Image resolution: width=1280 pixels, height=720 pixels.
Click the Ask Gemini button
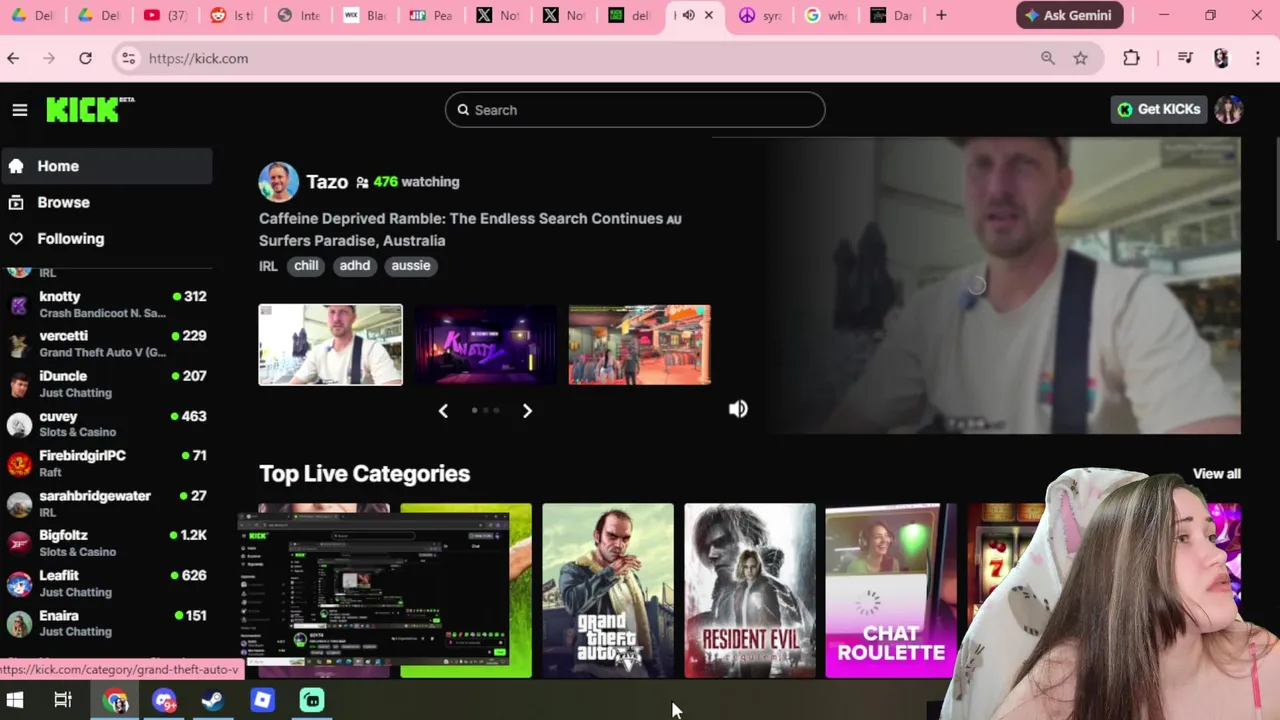pyautogui.click(x=1070, y=15)
